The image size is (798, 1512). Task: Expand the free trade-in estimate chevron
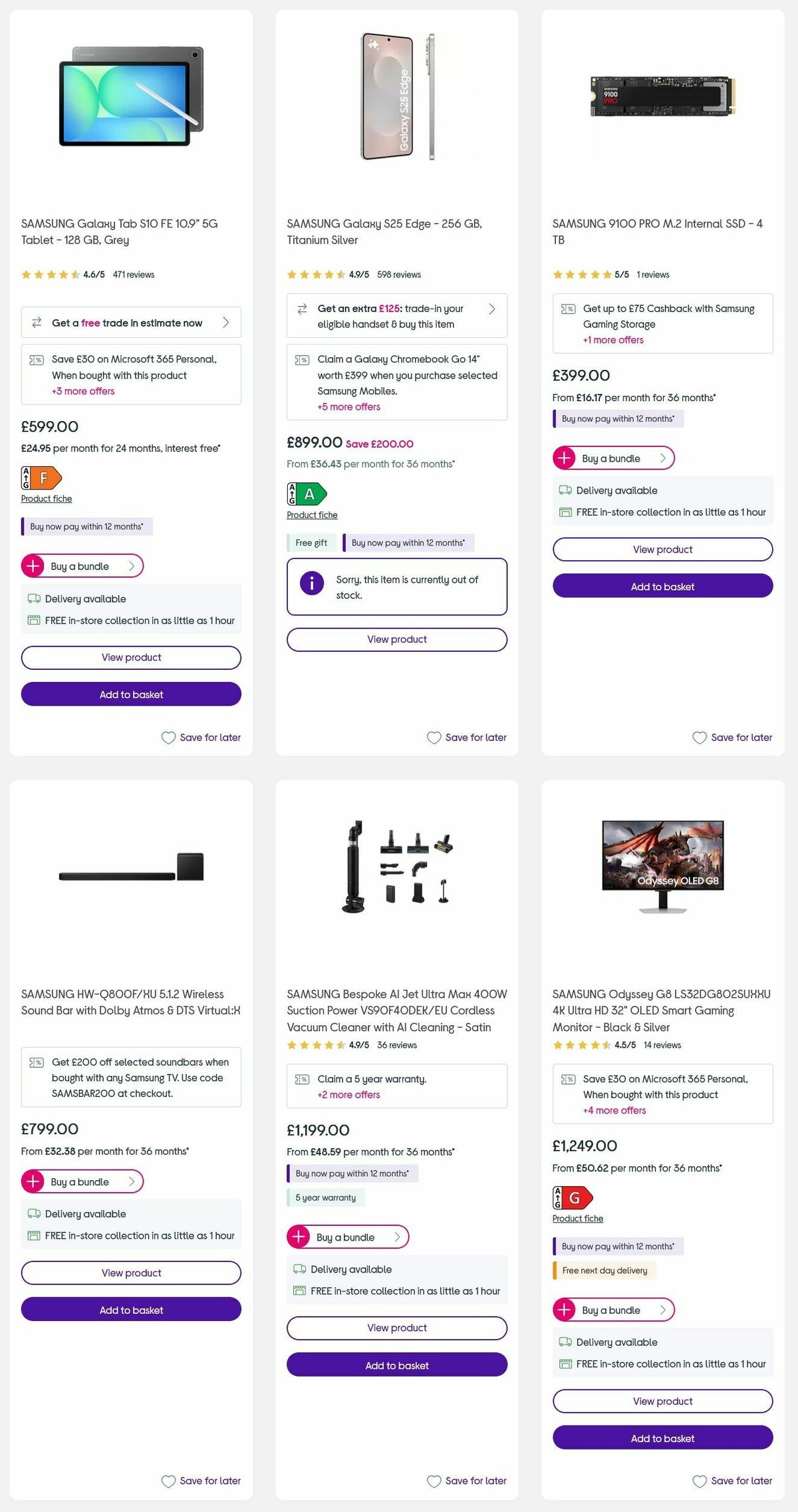click(x=226, y=322)
